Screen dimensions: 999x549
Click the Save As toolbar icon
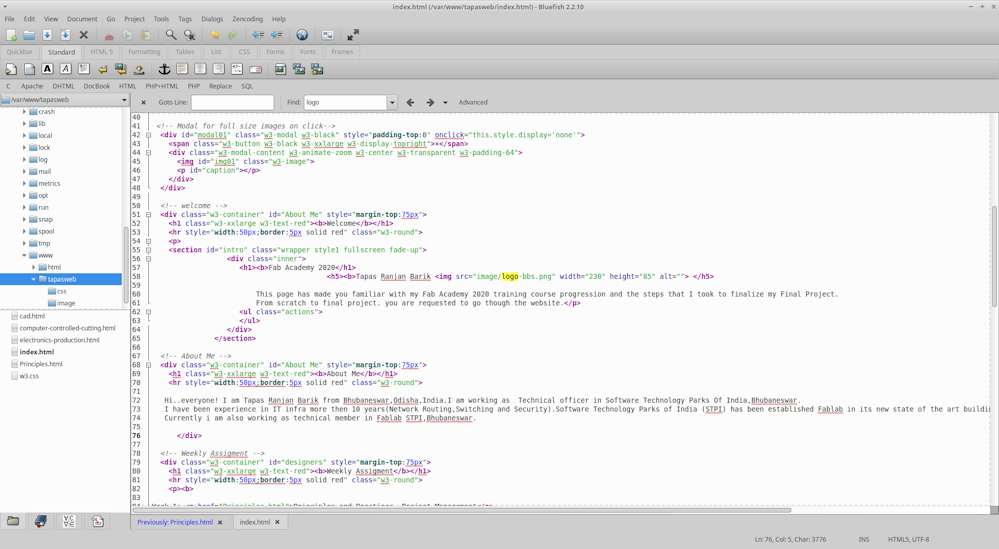65,35
